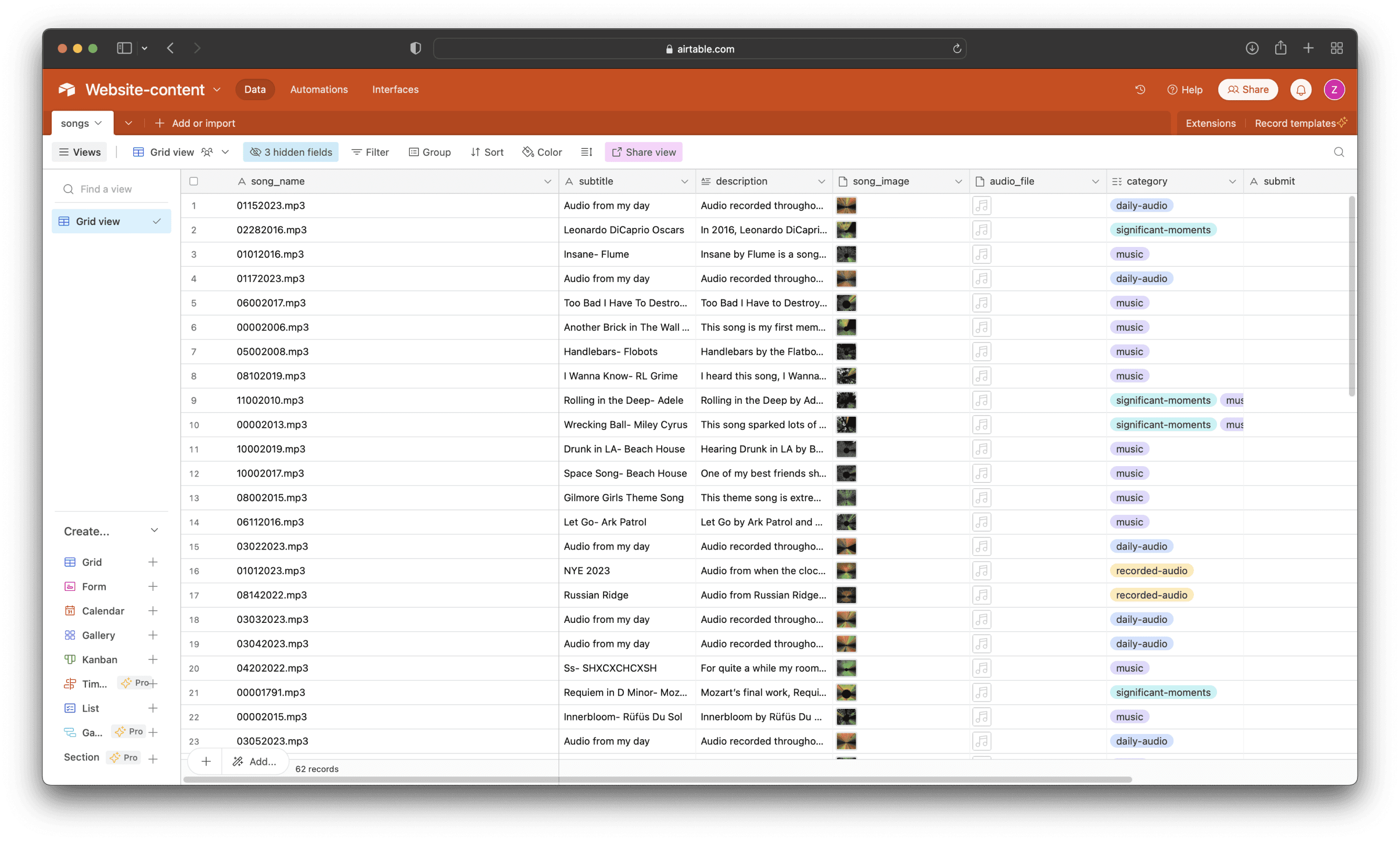Click Airtable logo home icon
1400x841 pixels.
tap(67, 90)
